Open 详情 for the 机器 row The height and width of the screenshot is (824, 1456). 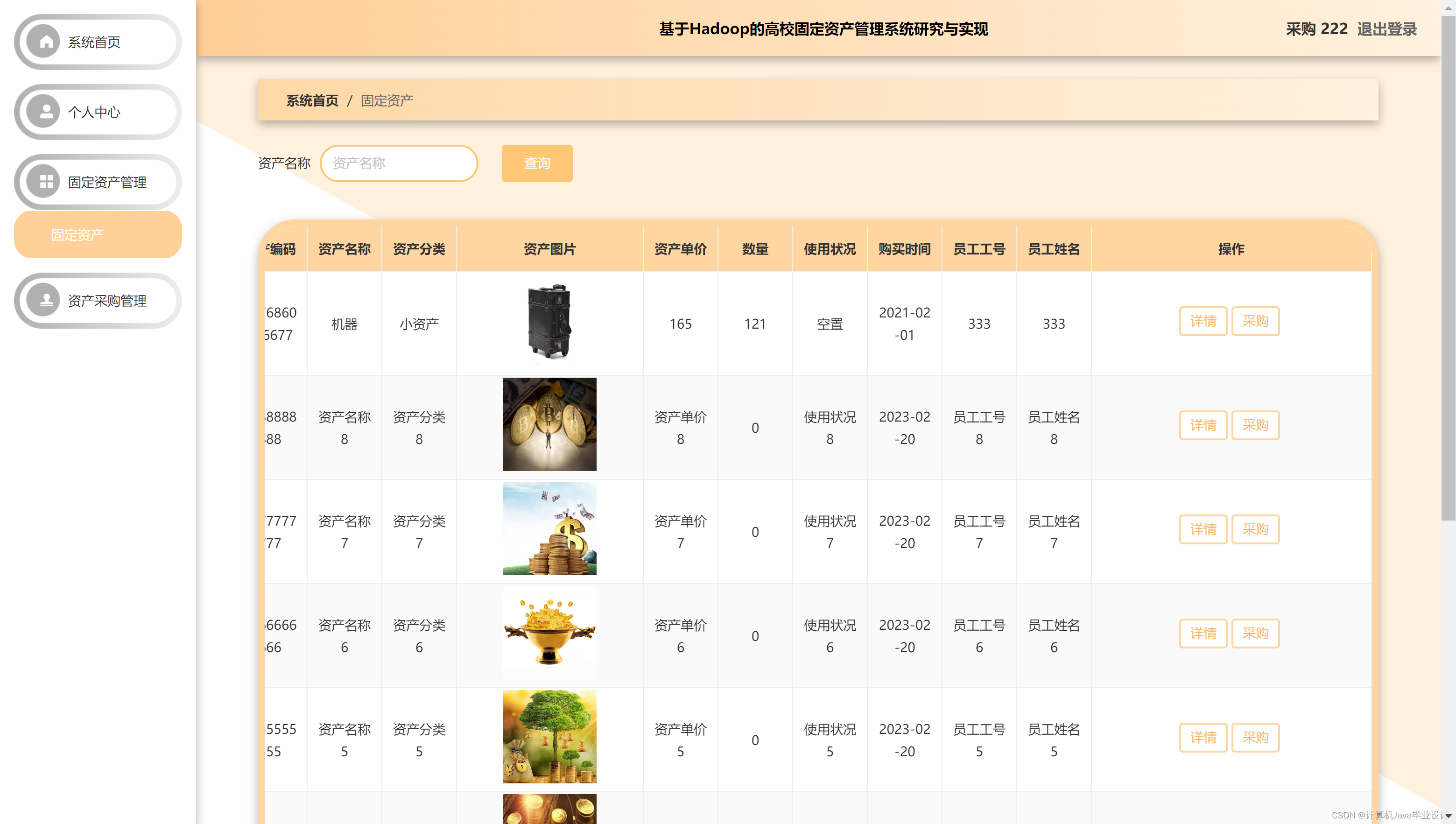pyautogui.click(x=1203, y=321)
